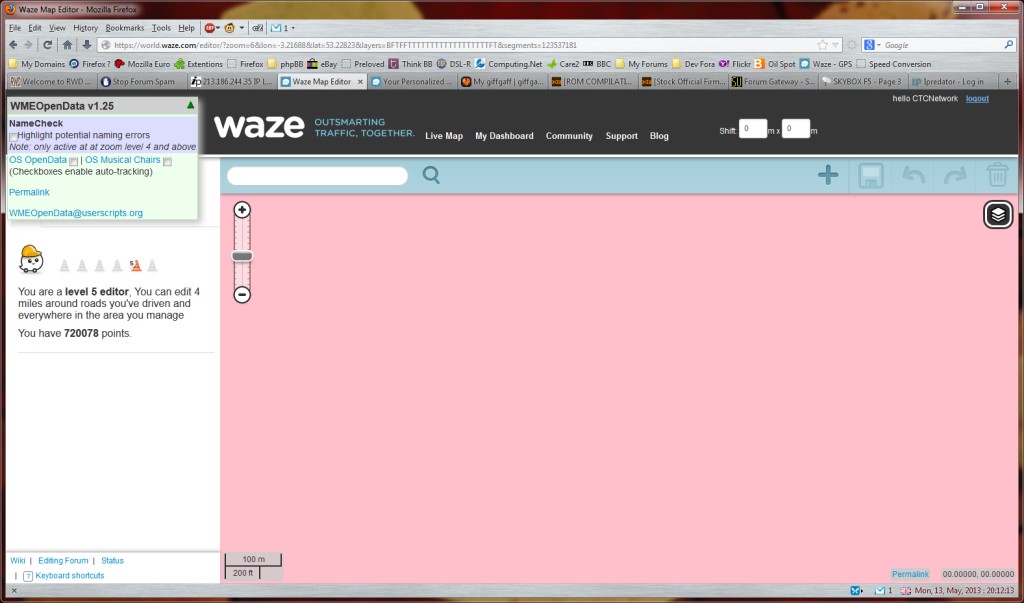The image size is (1024, 603).
Task: Check the OS Musical Chairs checkbox
Action: click(x=168, y=163)
